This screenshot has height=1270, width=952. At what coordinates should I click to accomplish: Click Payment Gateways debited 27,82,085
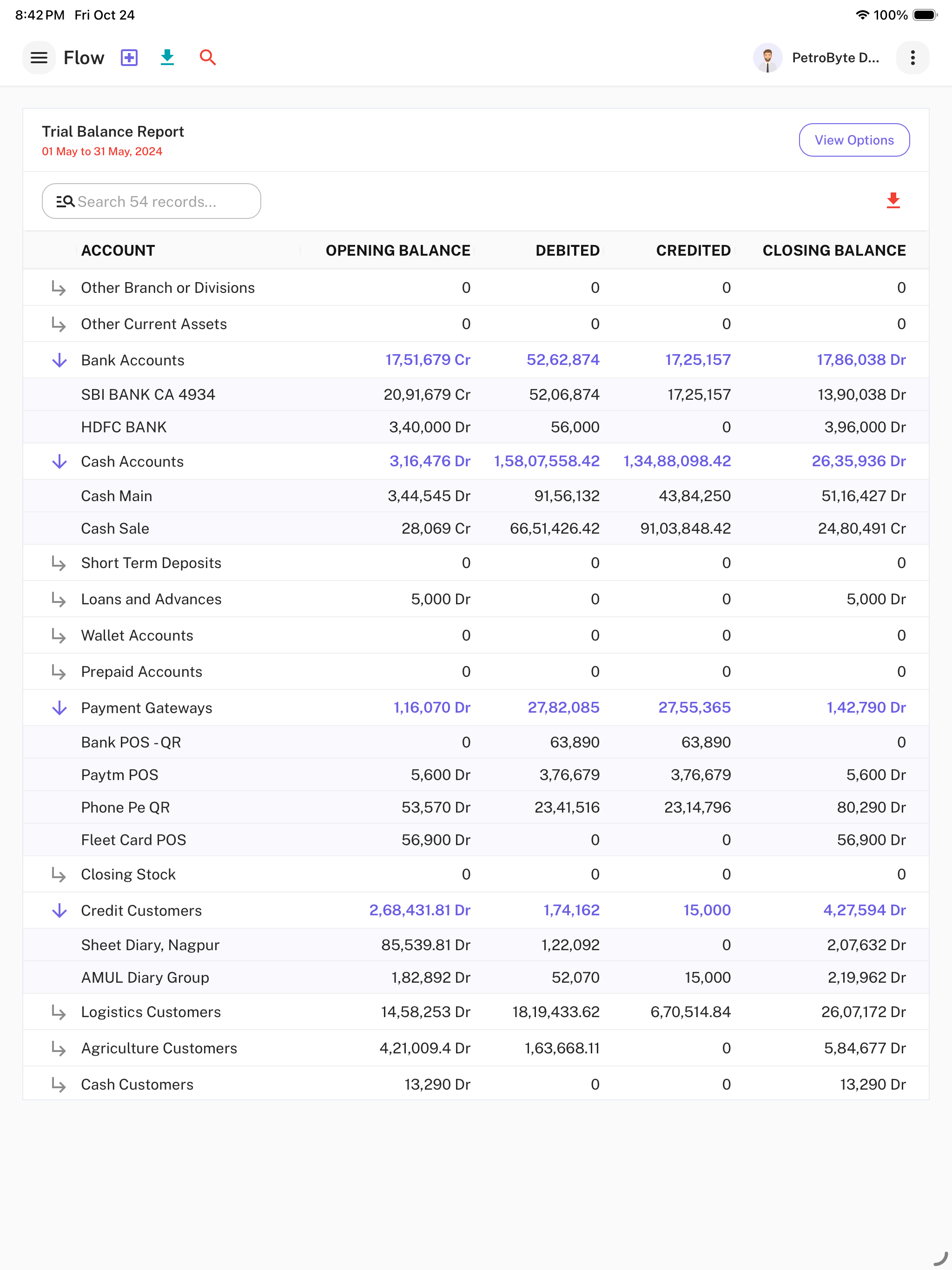tap(563, 708)
